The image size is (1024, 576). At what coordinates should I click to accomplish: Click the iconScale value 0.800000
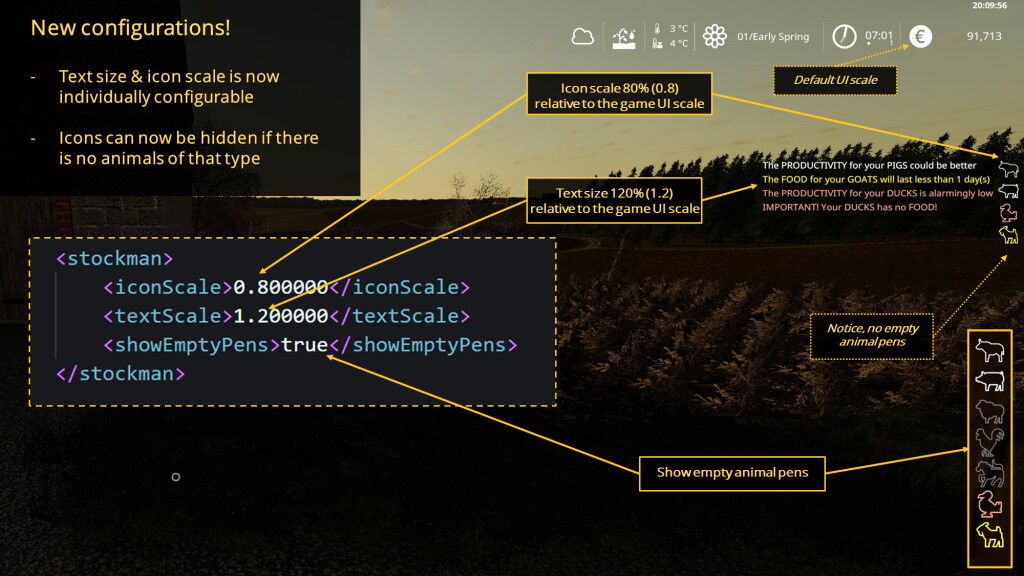click(x=280, y=288)
